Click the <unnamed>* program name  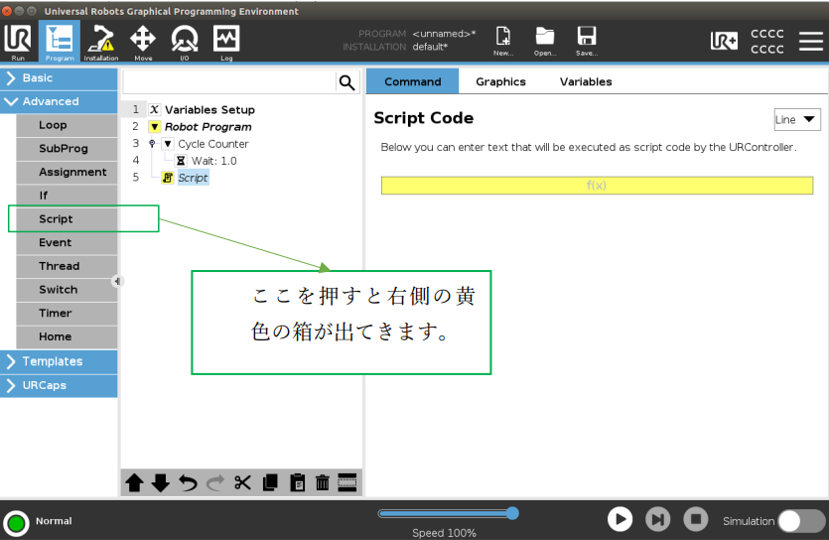[444, 34]
